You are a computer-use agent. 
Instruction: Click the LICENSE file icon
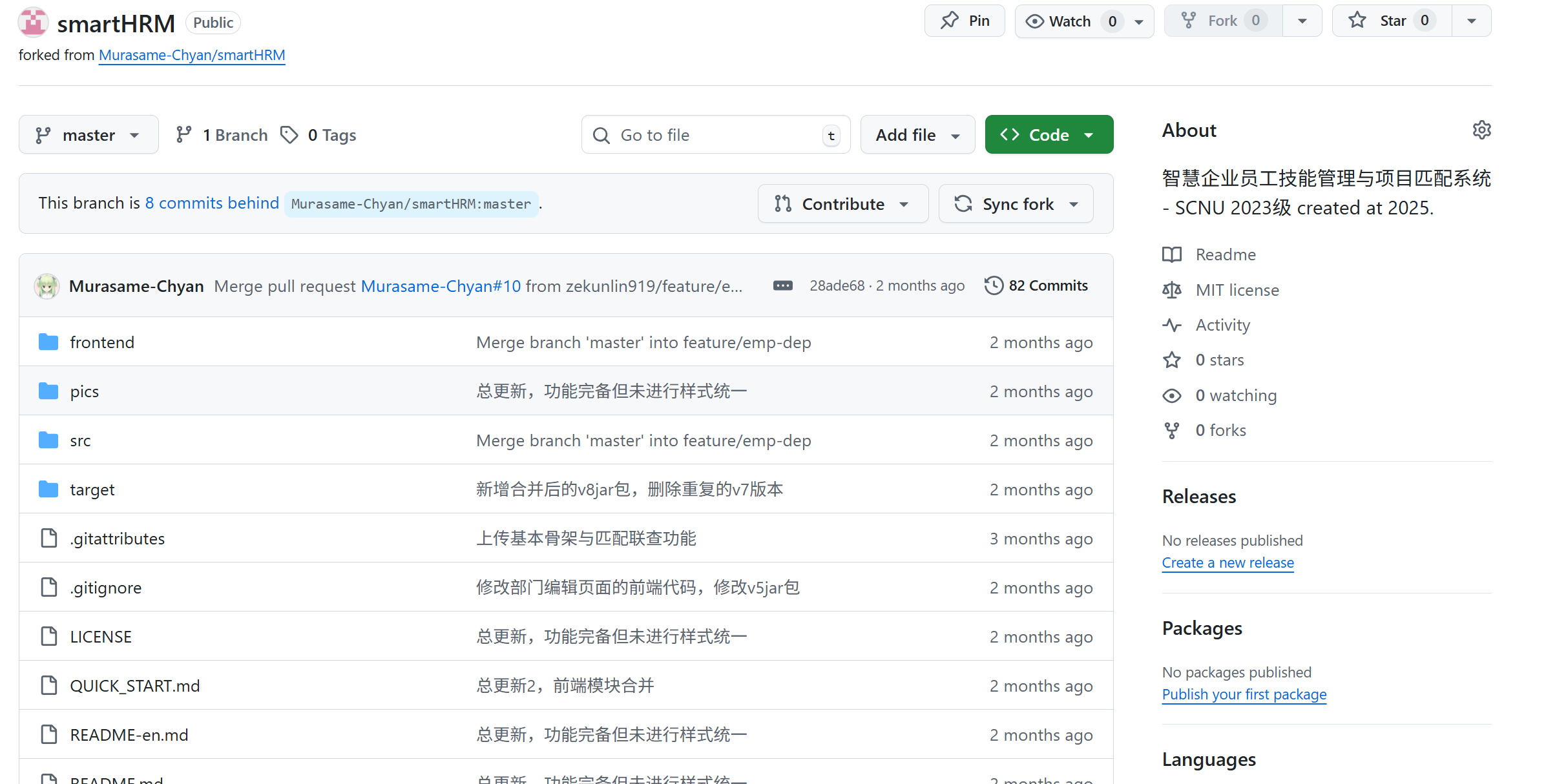click(x=48, y=636)
